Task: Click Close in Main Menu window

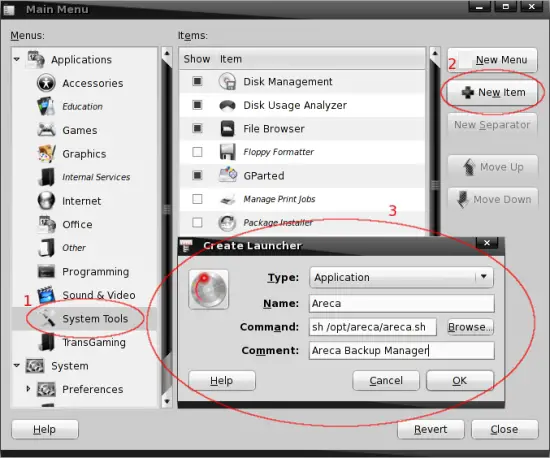Action: point(504,429)
